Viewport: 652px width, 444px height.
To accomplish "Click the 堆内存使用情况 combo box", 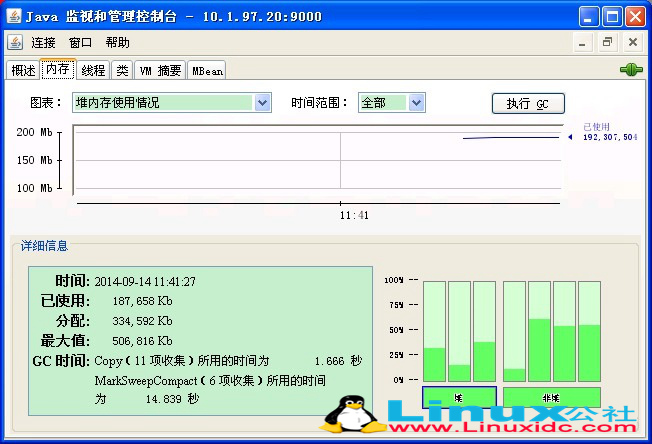I will pyautogui.click(x=172, y=103).
